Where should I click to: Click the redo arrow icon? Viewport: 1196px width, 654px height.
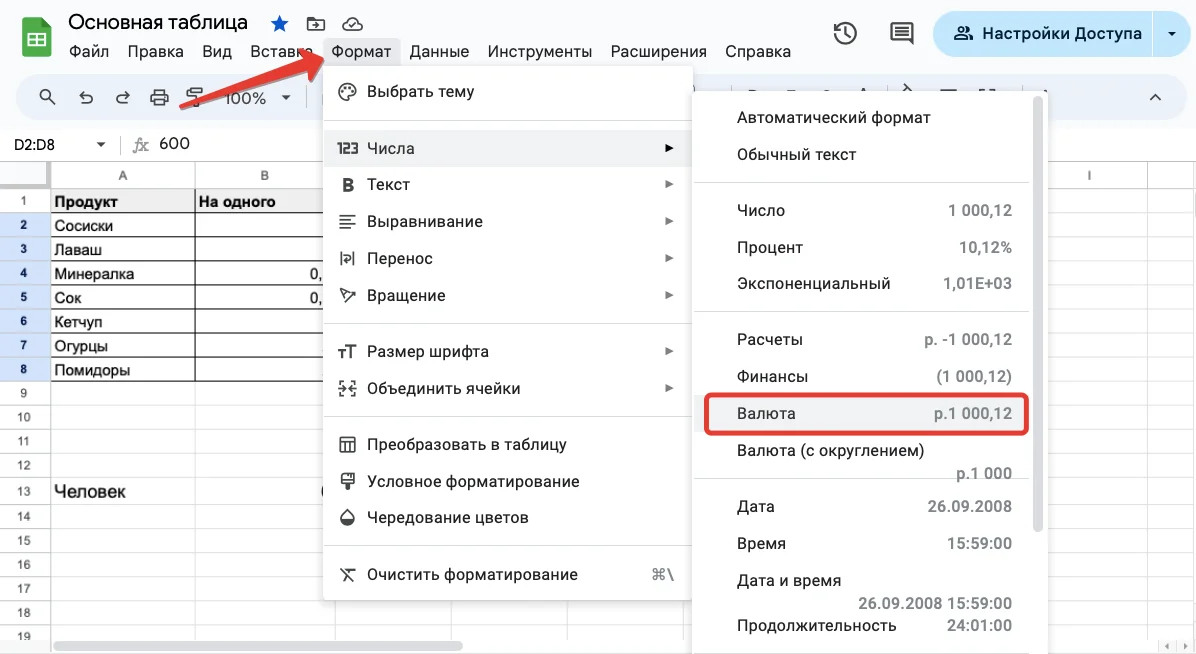pos(122,97)
